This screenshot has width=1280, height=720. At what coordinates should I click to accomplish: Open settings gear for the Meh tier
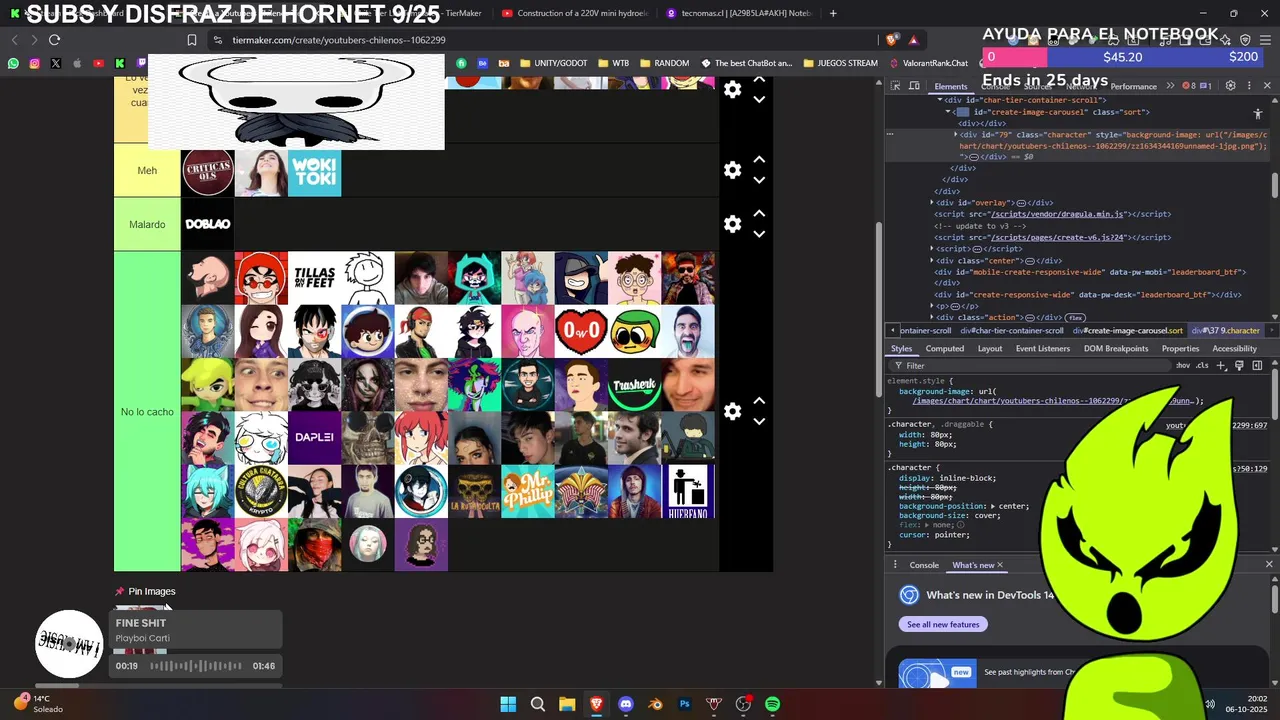[x=732, y=170]
